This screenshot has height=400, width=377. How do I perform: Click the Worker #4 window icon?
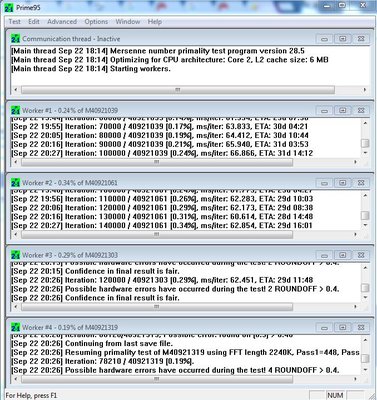pos(15,327)
